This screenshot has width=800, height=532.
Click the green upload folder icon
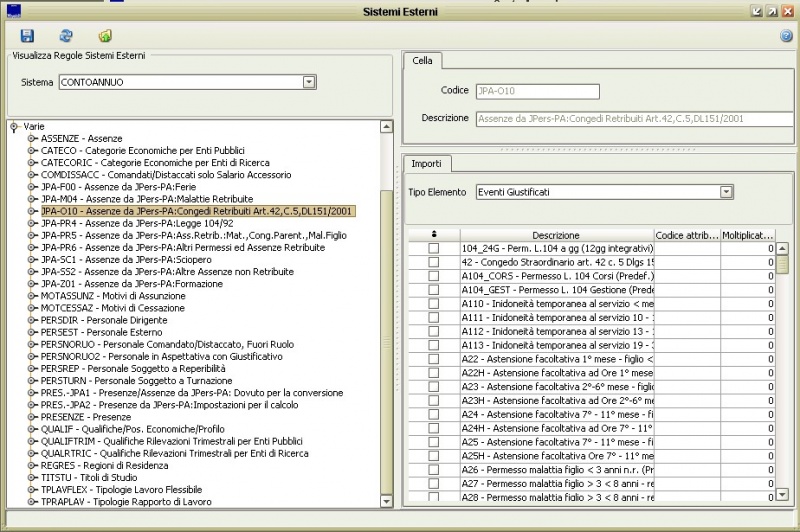pos(105,36)
